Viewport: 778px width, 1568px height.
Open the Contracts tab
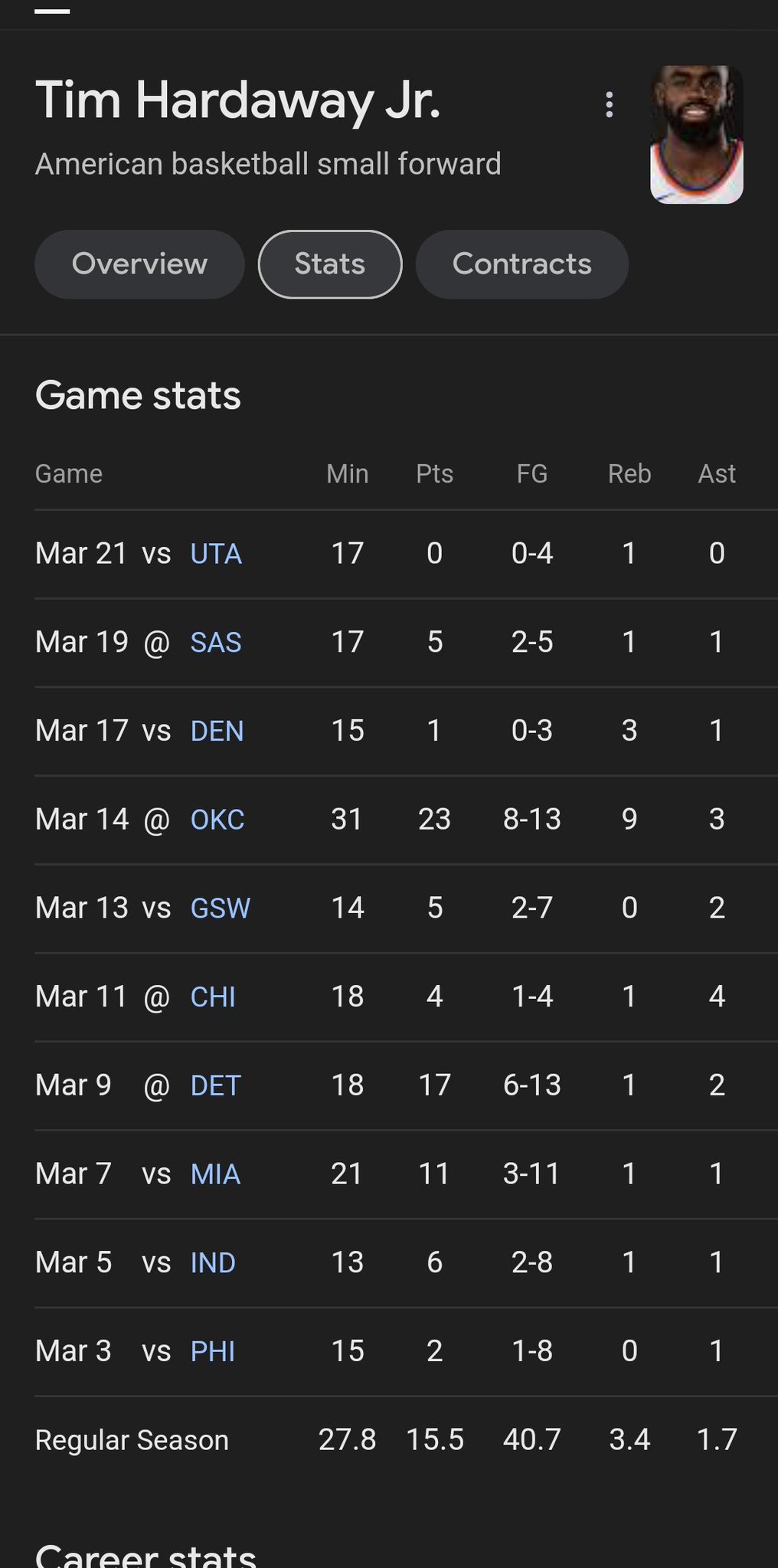(x=521, y=264)
